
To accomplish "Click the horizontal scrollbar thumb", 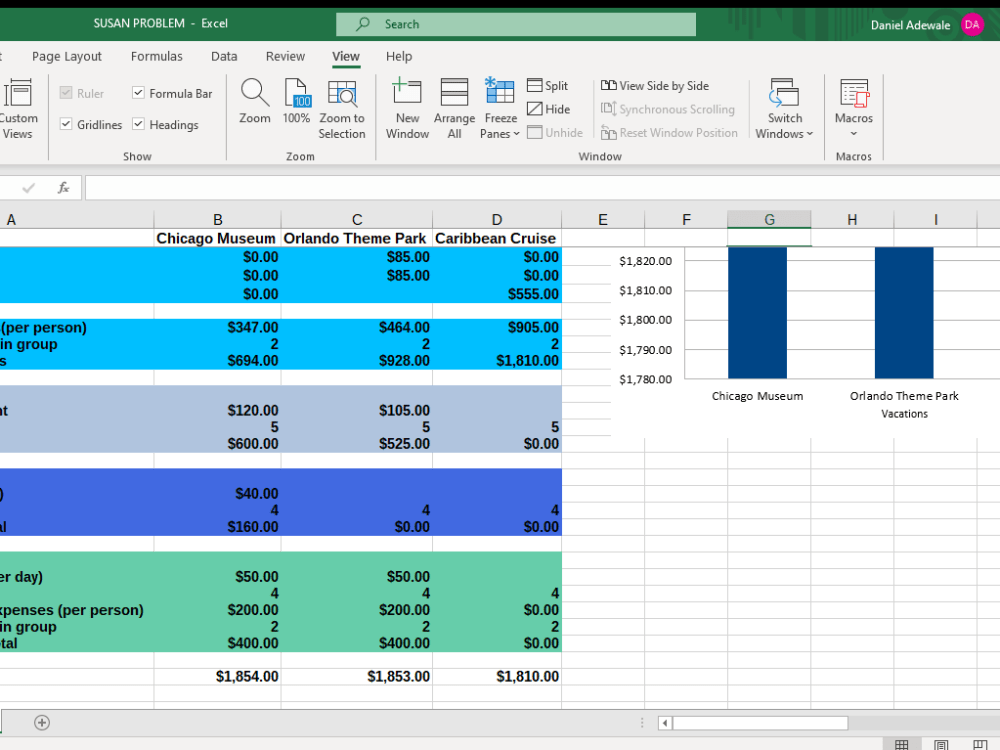I will click(760, 723).
